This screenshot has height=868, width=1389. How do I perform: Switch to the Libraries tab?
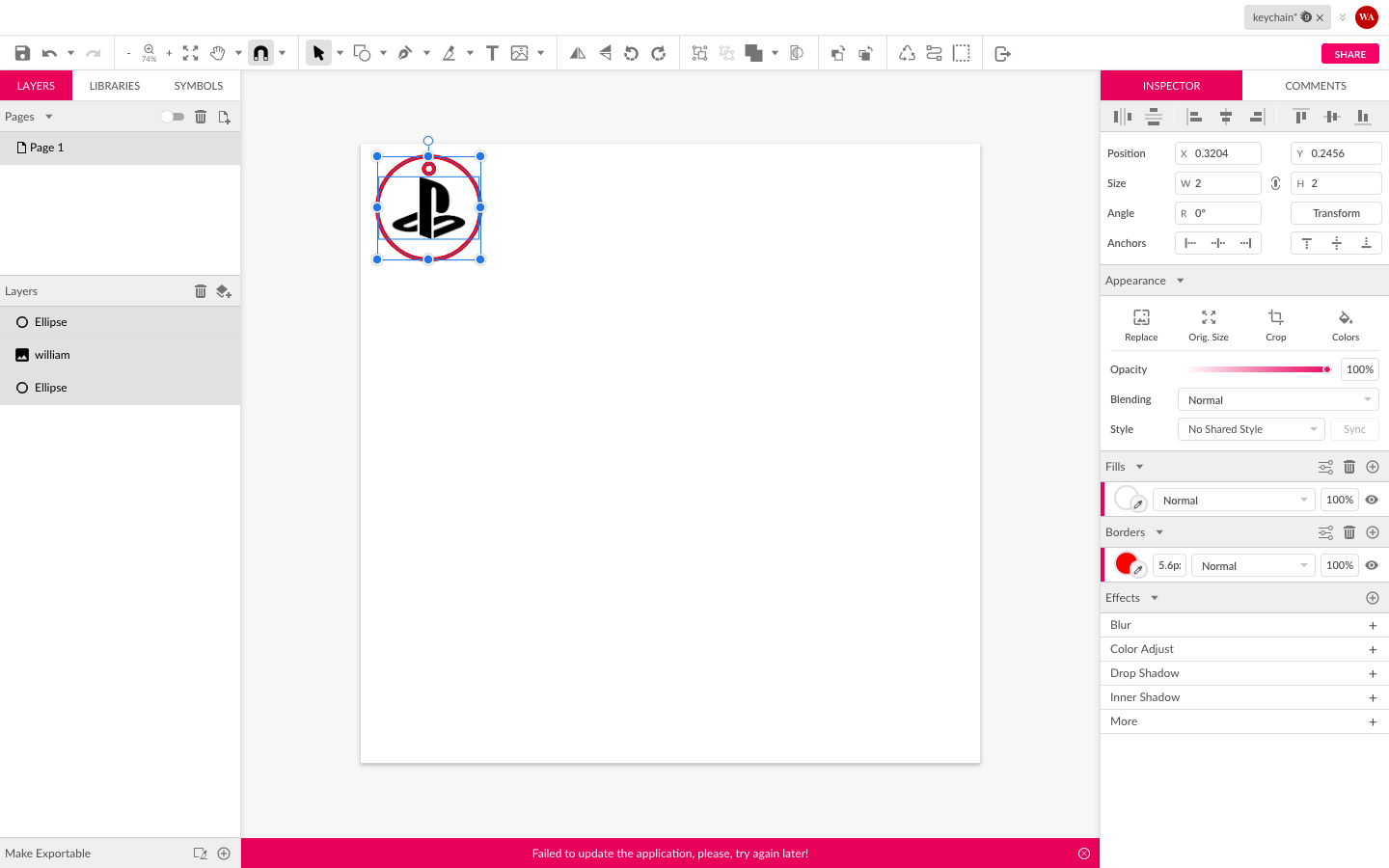(x=114, y=85)
